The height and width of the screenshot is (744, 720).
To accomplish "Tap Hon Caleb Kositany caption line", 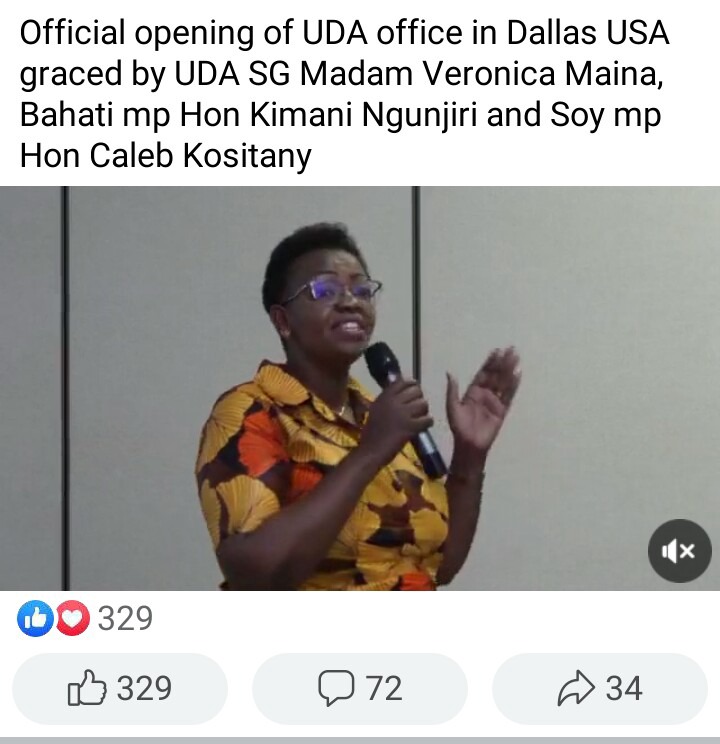I will (x=166, y=156).
